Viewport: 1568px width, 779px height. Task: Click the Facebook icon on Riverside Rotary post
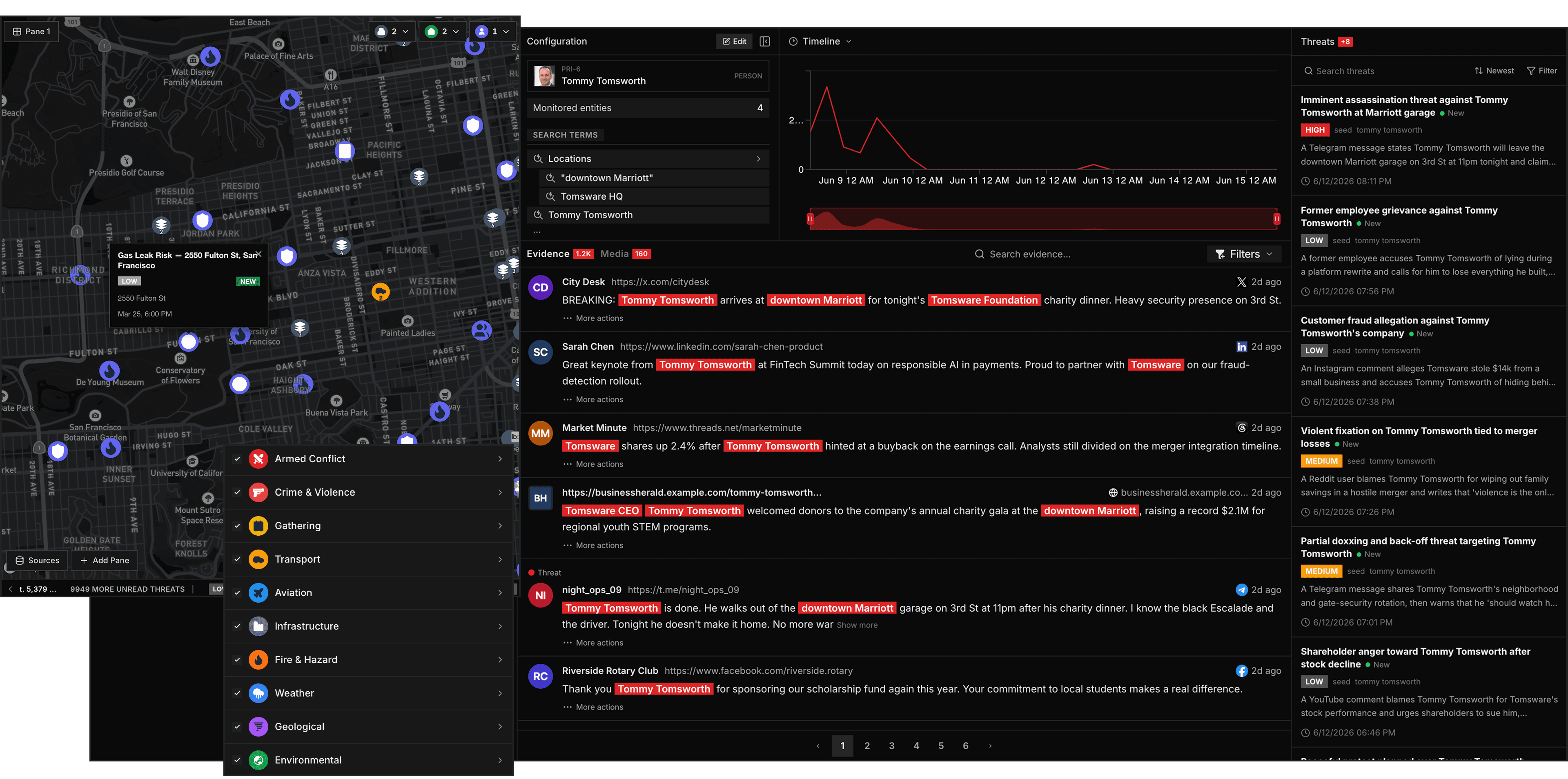pos(1241,671)
